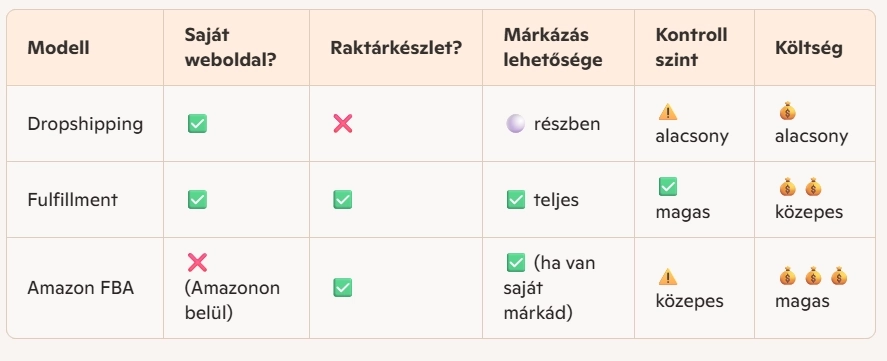Click the warning icon in Amazon FBA Kontroll cell

point(668,277)
